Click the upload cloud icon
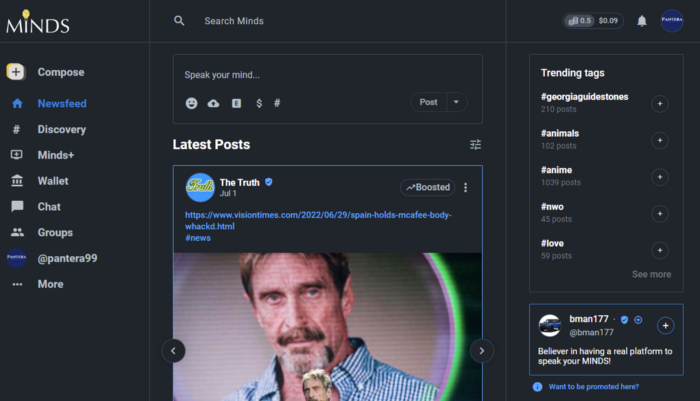This screenshot has width=700, height=401. point(213,103)
